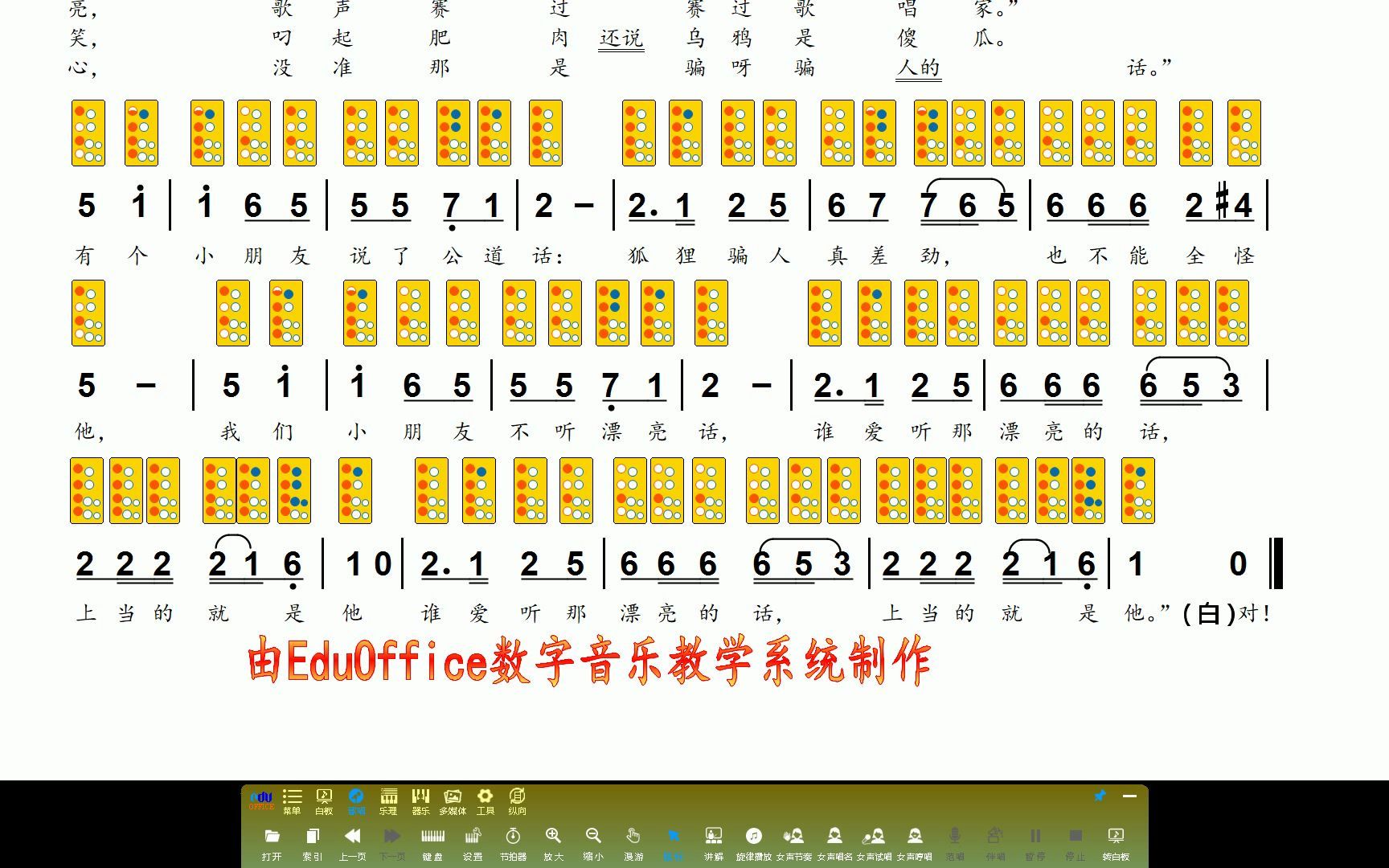Click fingering chart above lyric 个
This screenshot has height=868, width=1389.
pyautogui.click(x=141, y=133)
